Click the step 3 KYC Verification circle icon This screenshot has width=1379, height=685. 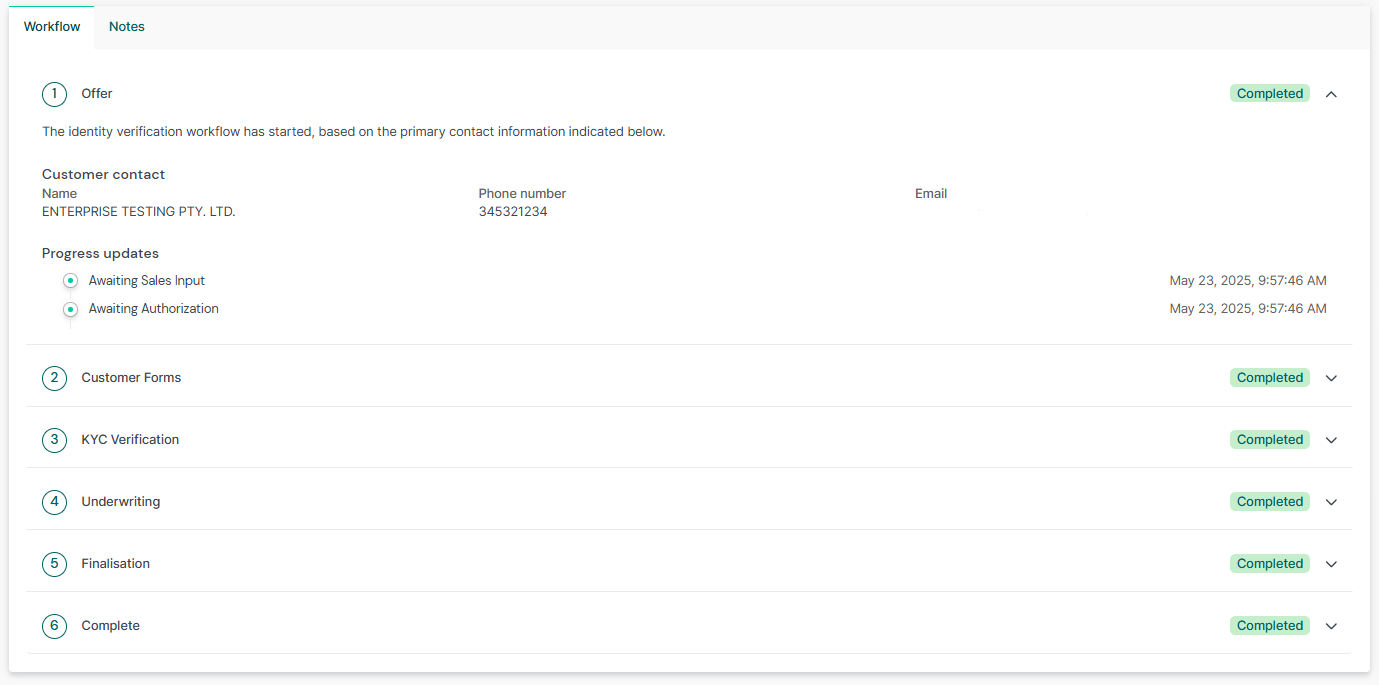54,440
